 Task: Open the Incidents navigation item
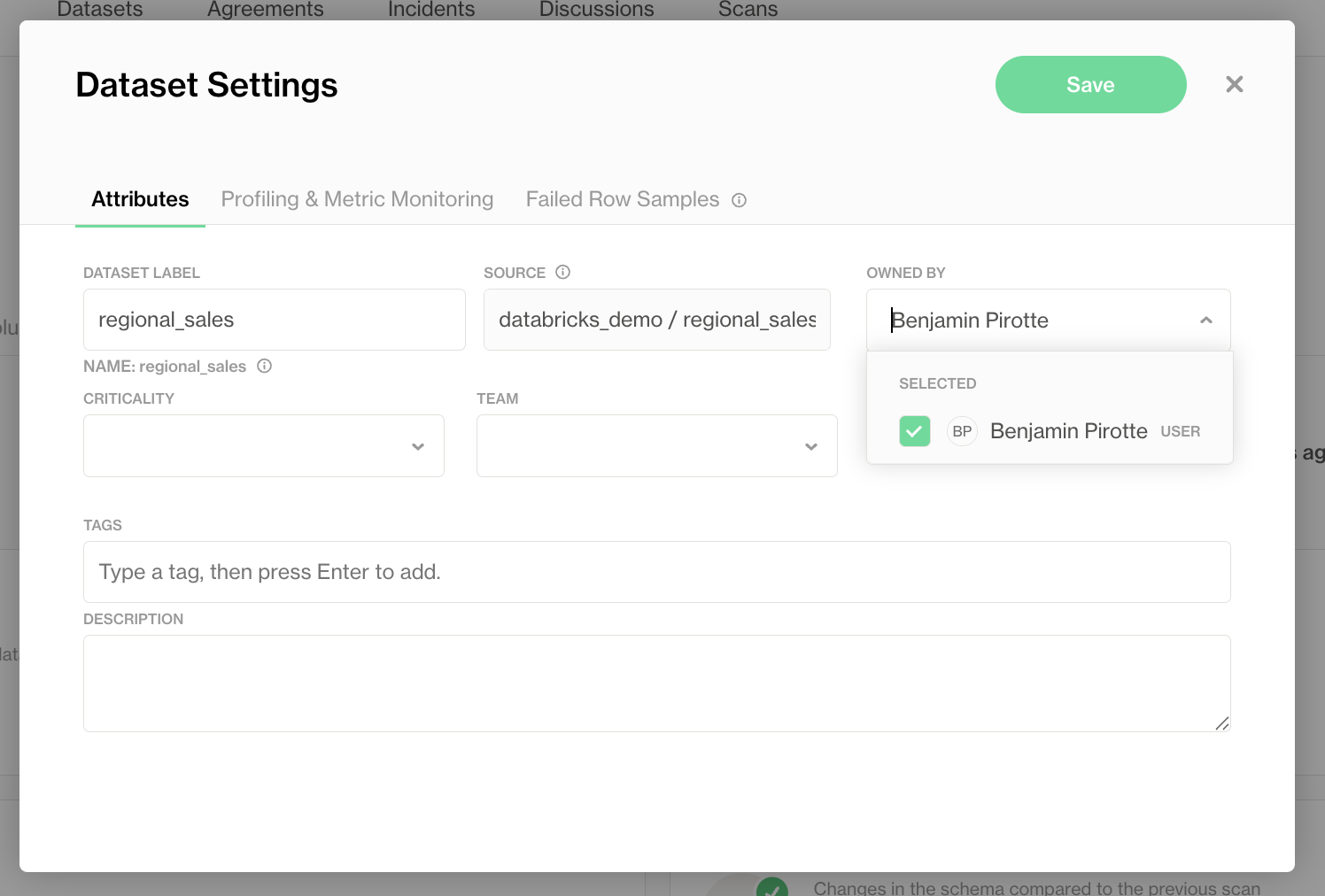431,10
